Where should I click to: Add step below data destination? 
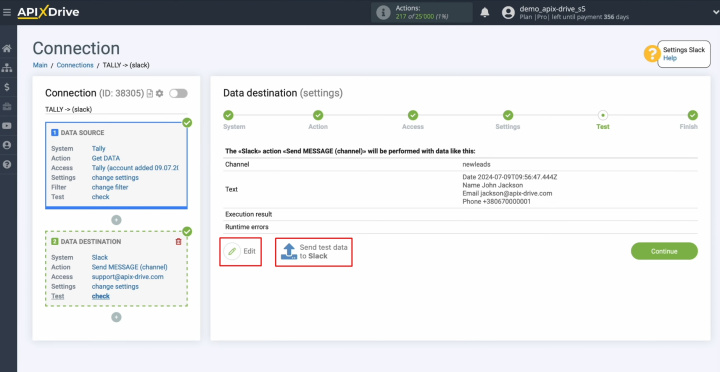[116, 317]
